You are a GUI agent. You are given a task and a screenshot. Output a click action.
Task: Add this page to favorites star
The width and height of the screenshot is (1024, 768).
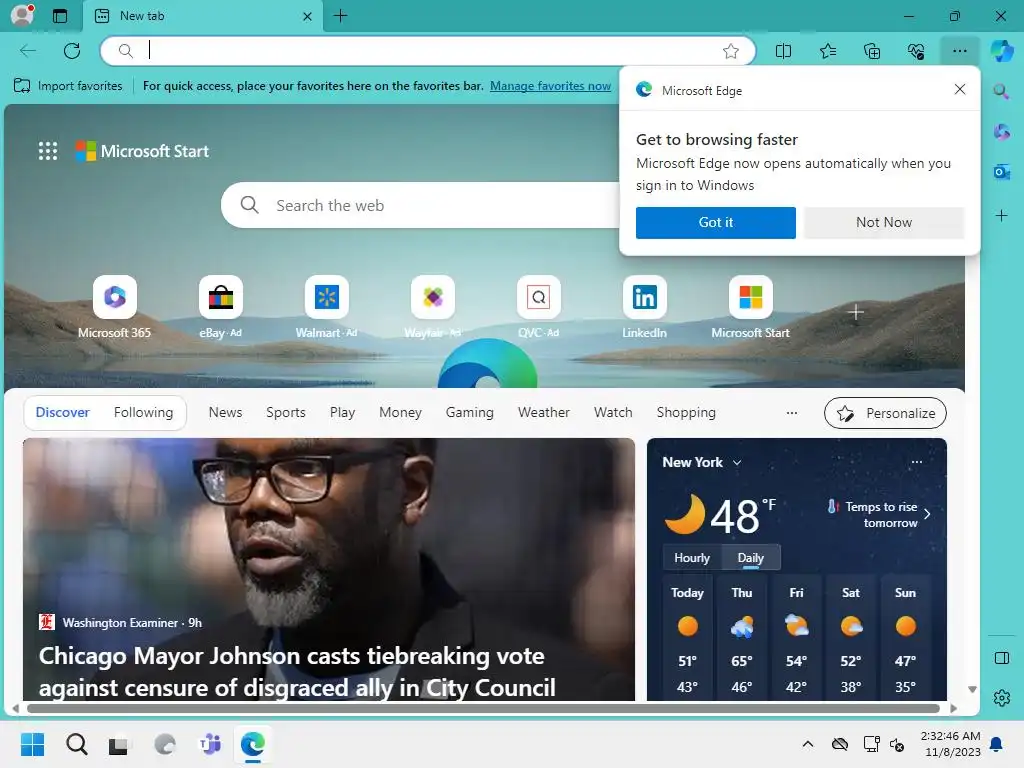click(731, 51)
